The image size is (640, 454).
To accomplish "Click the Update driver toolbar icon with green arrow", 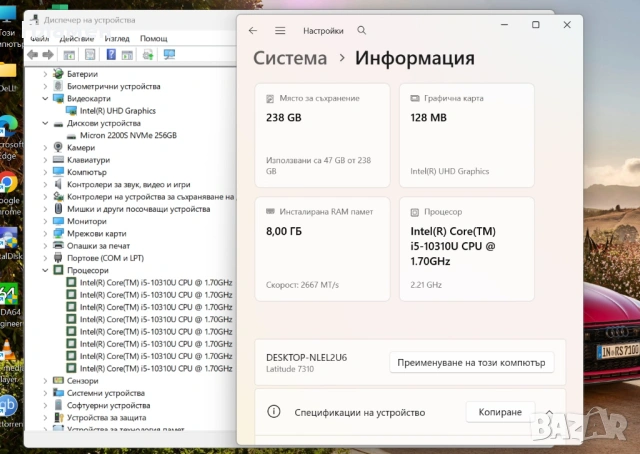I will 148,54.
